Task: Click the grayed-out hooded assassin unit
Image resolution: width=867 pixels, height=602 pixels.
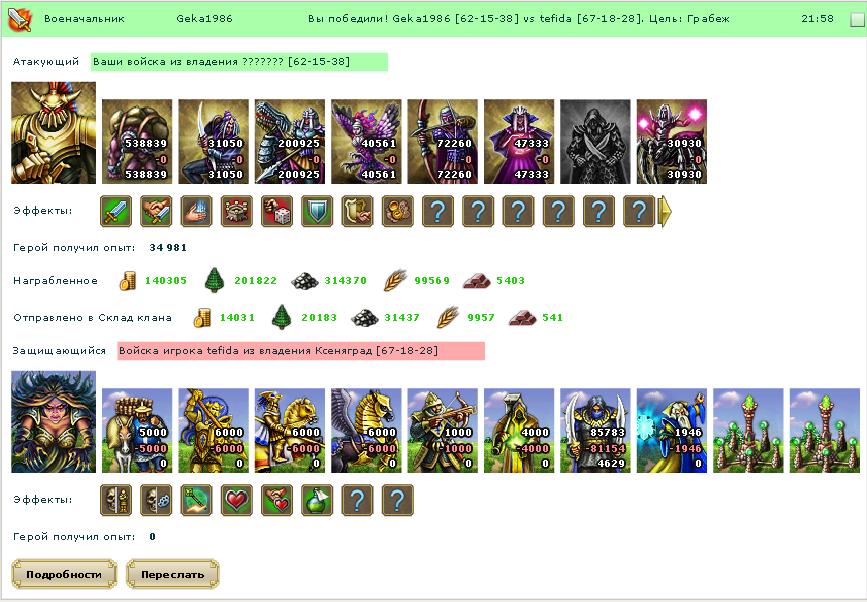Action: click(x=595, y=142)
